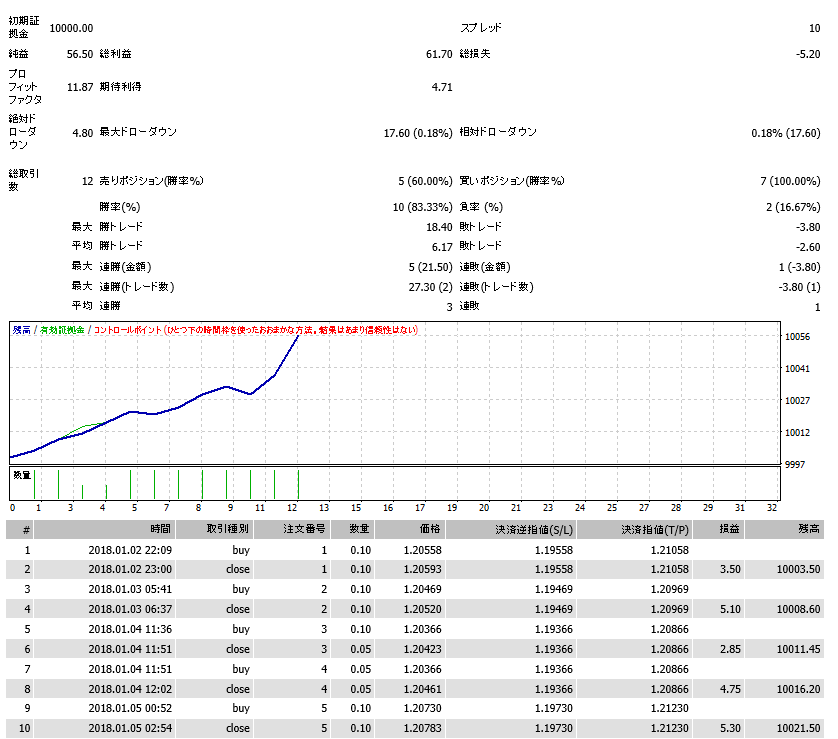Click the price 1.20558 in row 1

coord(423,550)
